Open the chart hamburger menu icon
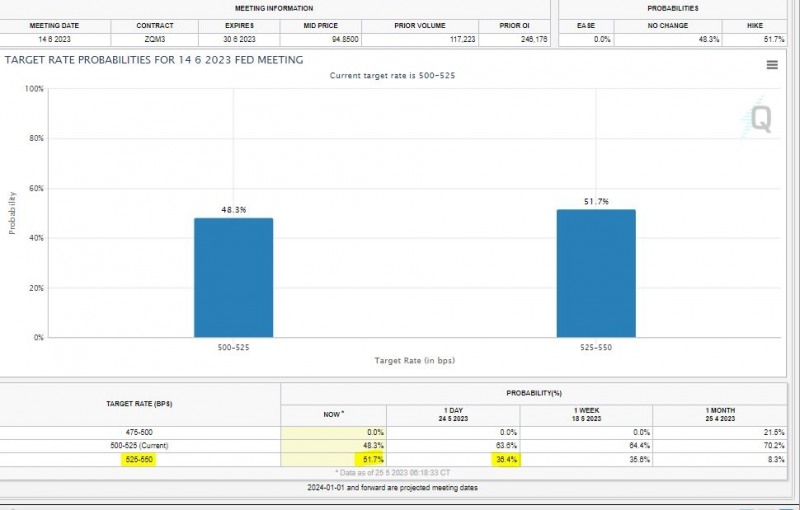The width and height of the screenshot is (800, 510). click(772, 65)
